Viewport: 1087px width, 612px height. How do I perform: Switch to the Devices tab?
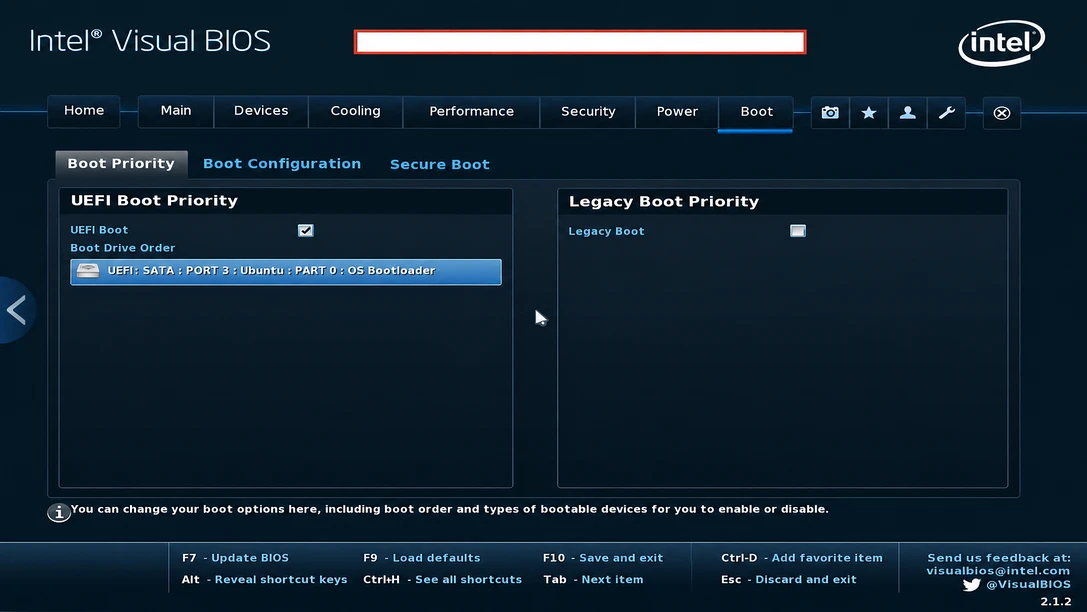coord(261,111)
